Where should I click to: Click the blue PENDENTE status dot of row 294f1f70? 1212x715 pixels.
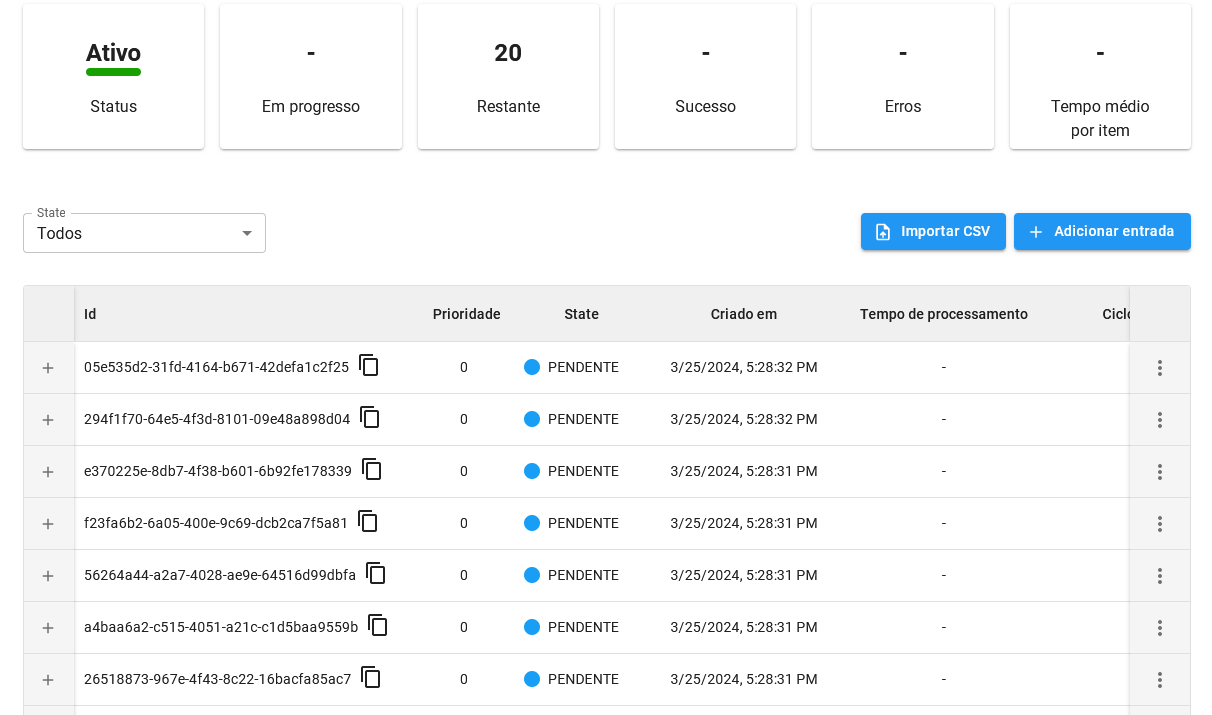[532, 419]
